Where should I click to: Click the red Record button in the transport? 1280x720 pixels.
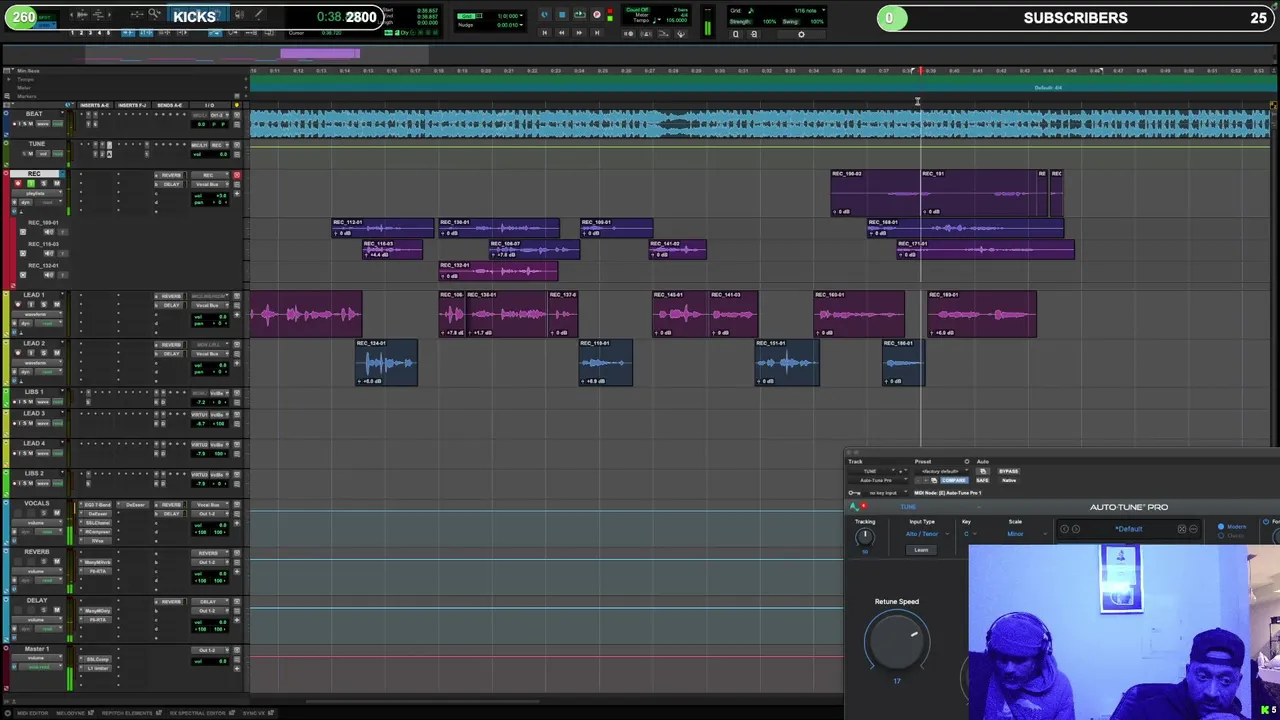tap(596, 15)
